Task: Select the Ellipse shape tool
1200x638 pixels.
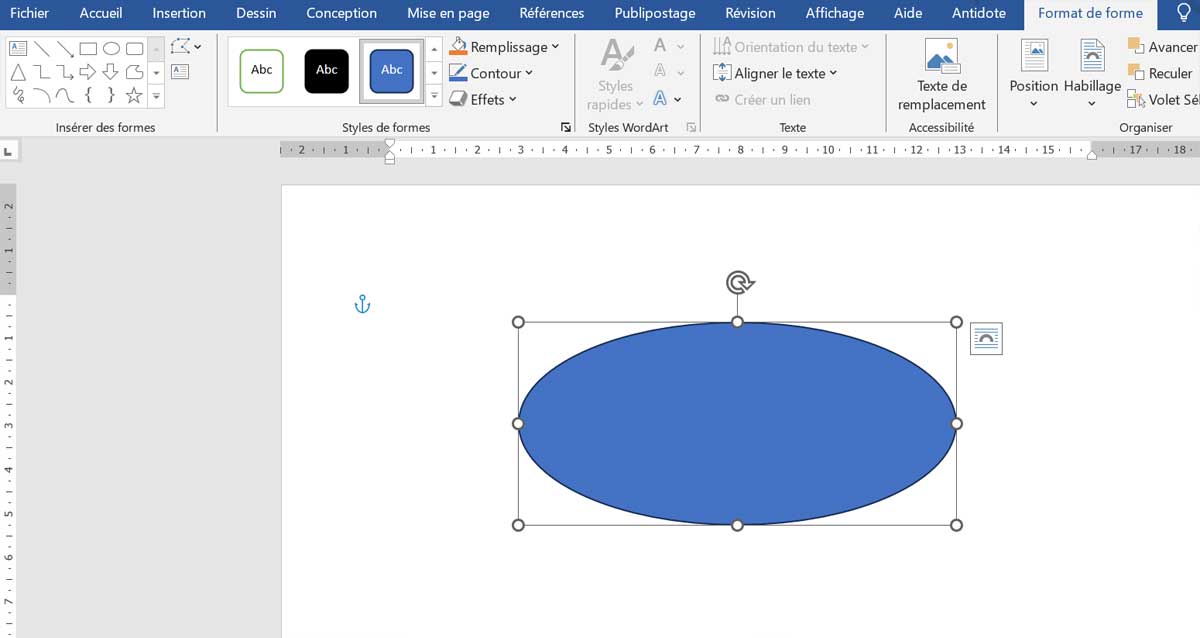Action: 111,47
